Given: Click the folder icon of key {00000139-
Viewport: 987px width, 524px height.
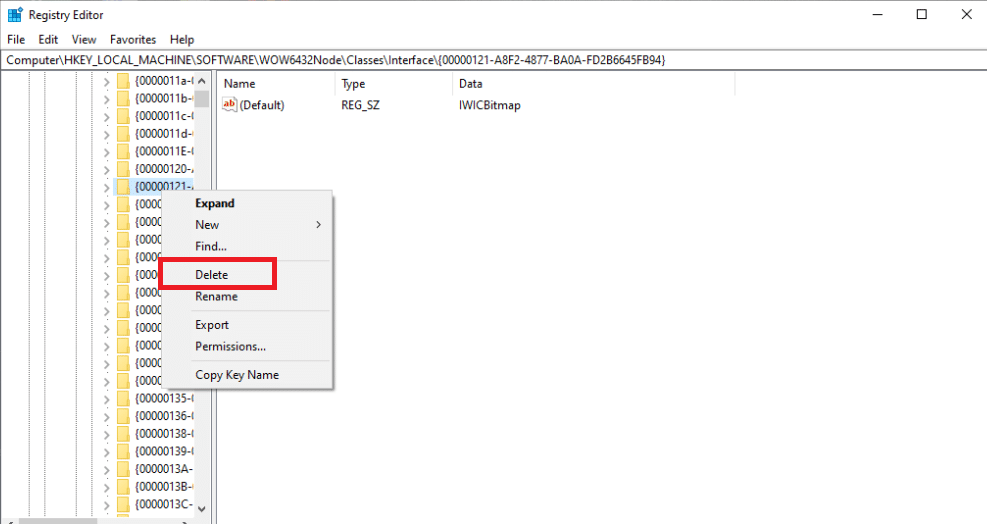Looking at the screenshot, I should click(123, 451).
